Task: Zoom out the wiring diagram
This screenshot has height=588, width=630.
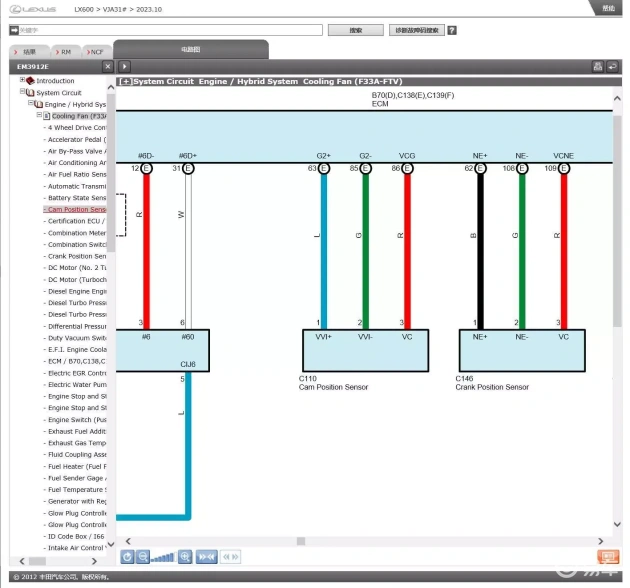Action: [143, 557]
